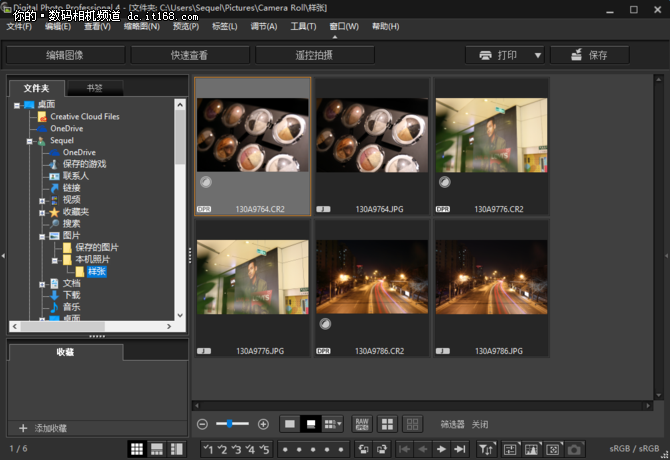
Task: Select Creative Cloud Files folder
Action: 85,117
